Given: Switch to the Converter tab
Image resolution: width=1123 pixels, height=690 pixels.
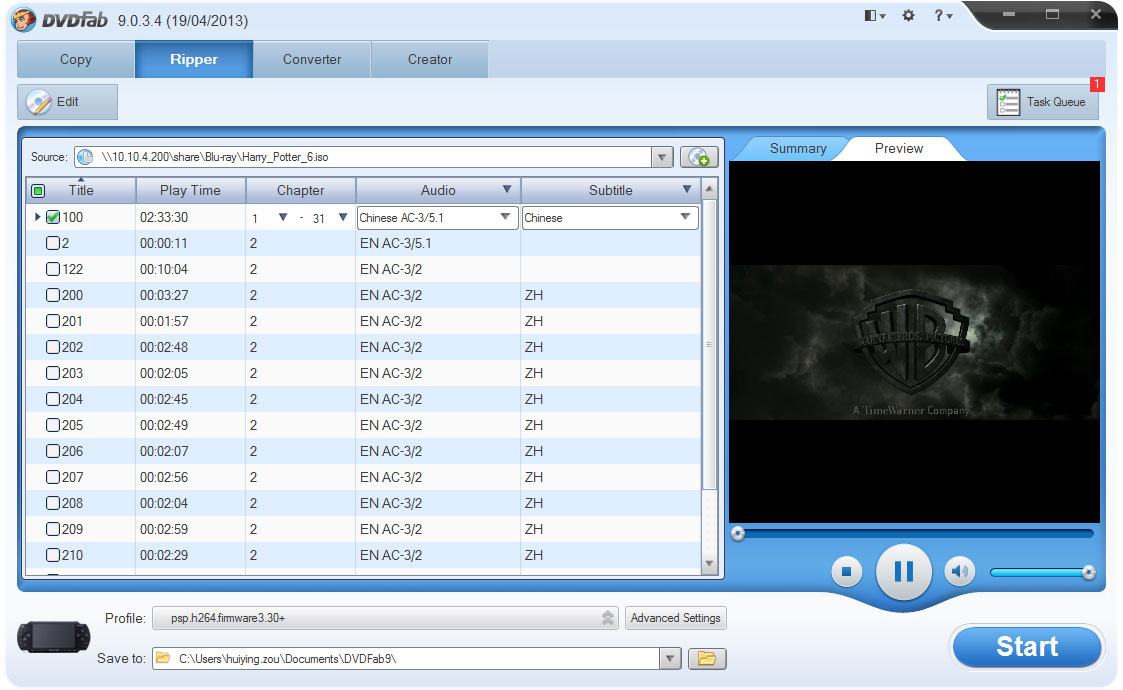Looking at the screenshot, I should pyautogui.click(x=312, y=59).
